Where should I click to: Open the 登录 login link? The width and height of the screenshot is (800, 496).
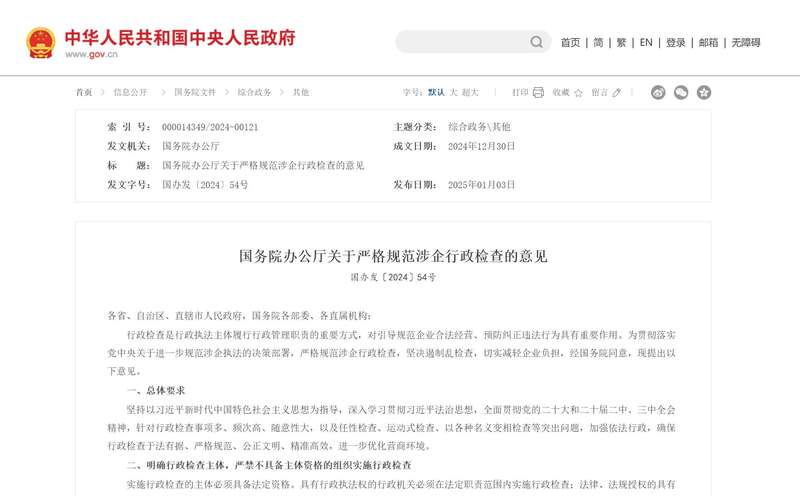coord(676,43)
